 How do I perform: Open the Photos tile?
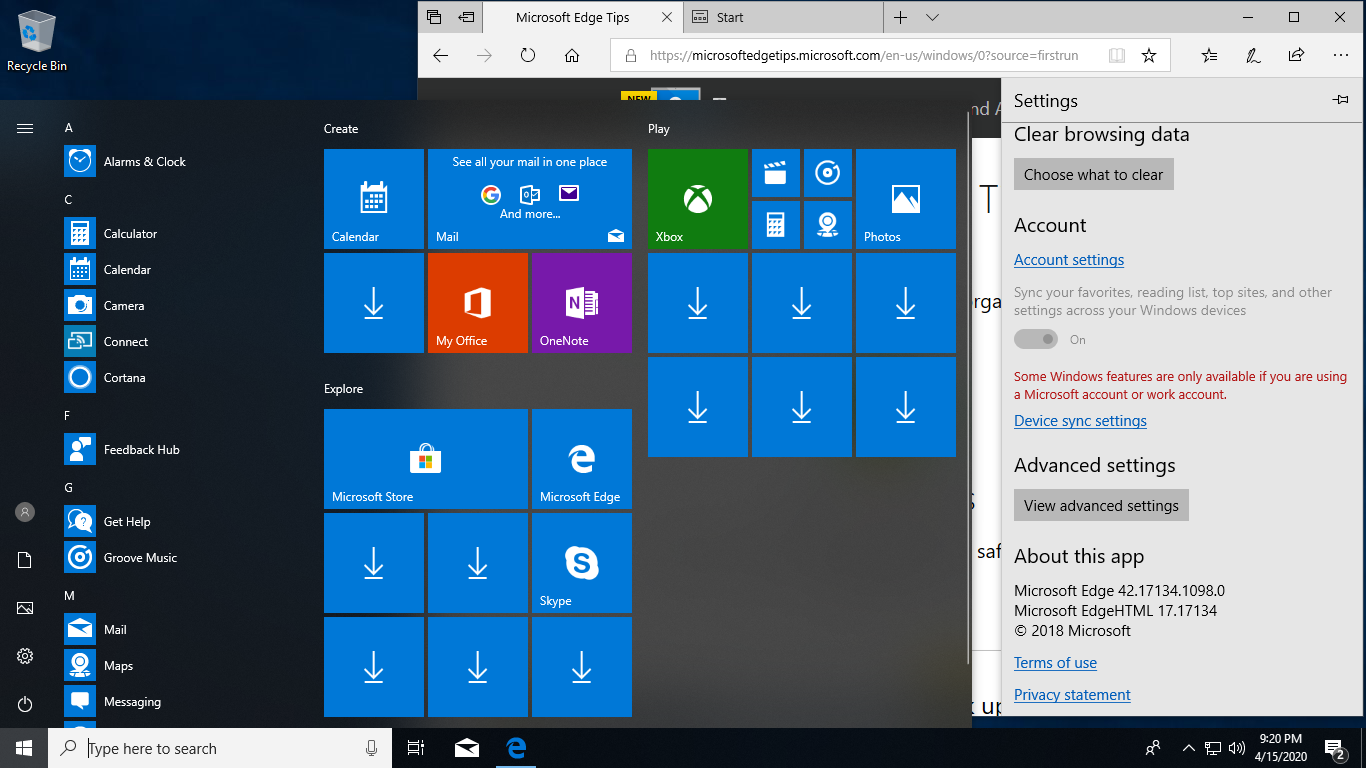click(x=906, y=199)
